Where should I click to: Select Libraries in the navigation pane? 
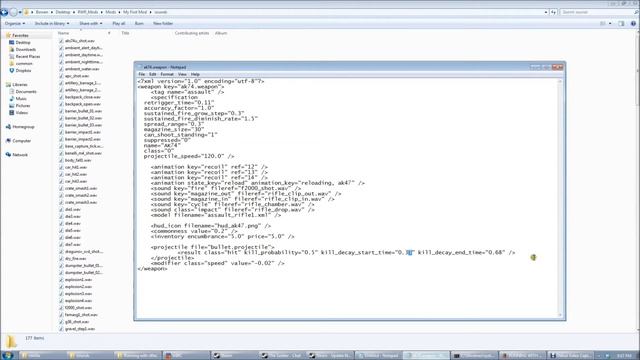pyautogui.click(x=20, y=84)
